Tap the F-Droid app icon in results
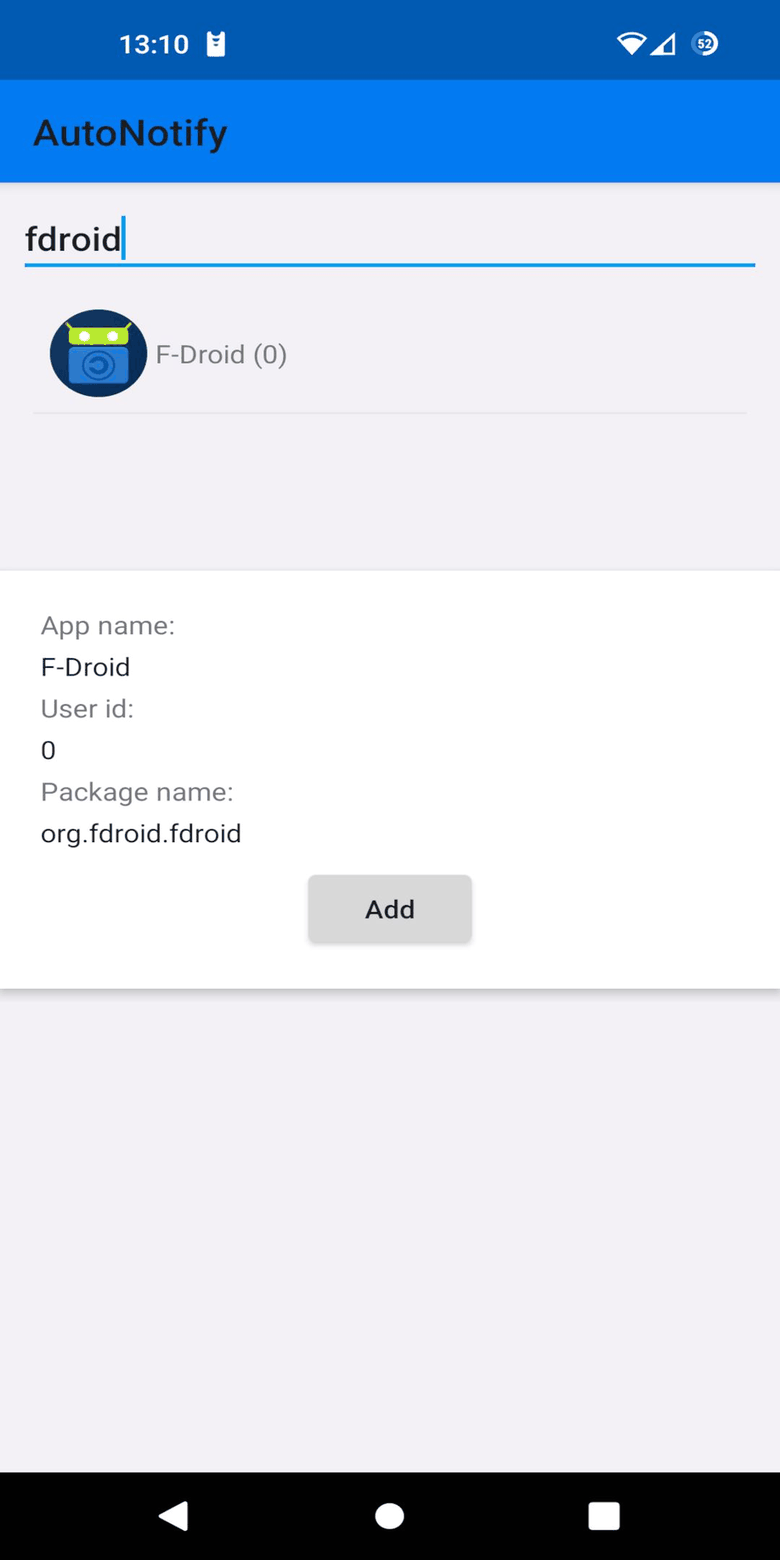Viewport: 780px width, 1560px height. click(x=98, y=354)
